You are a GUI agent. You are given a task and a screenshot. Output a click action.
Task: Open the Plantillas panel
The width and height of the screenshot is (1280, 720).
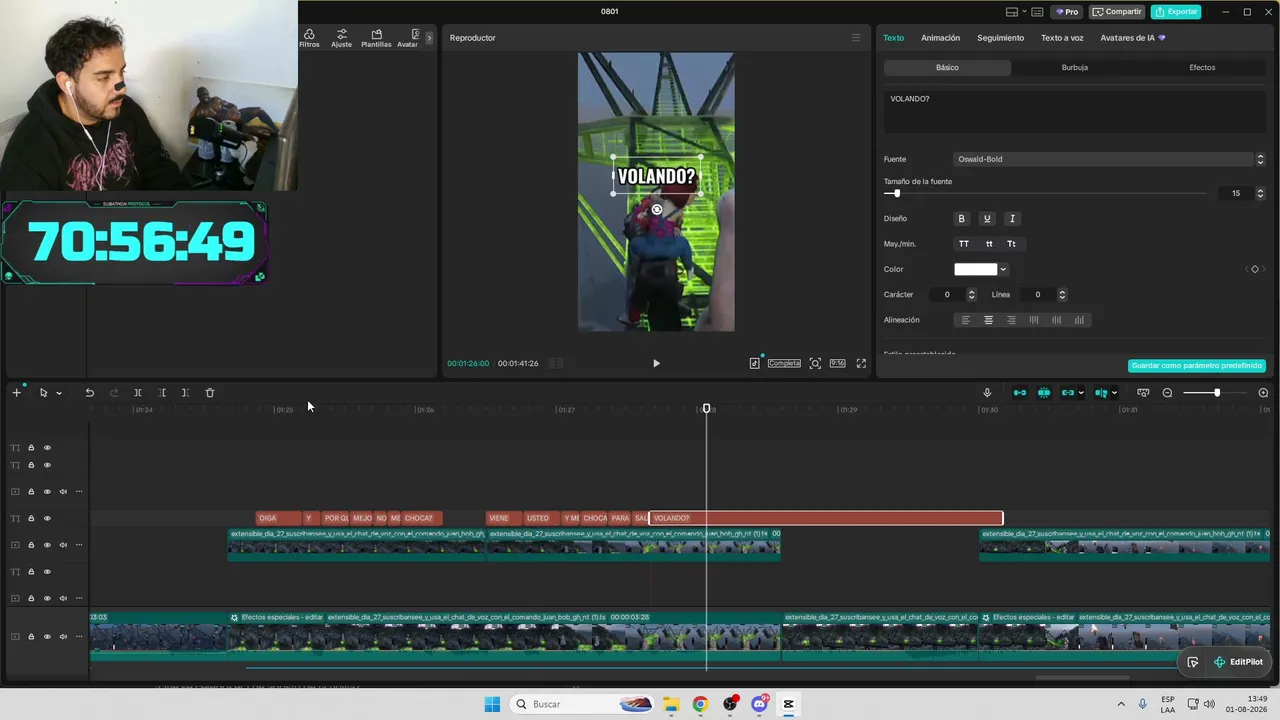(376, 38)
